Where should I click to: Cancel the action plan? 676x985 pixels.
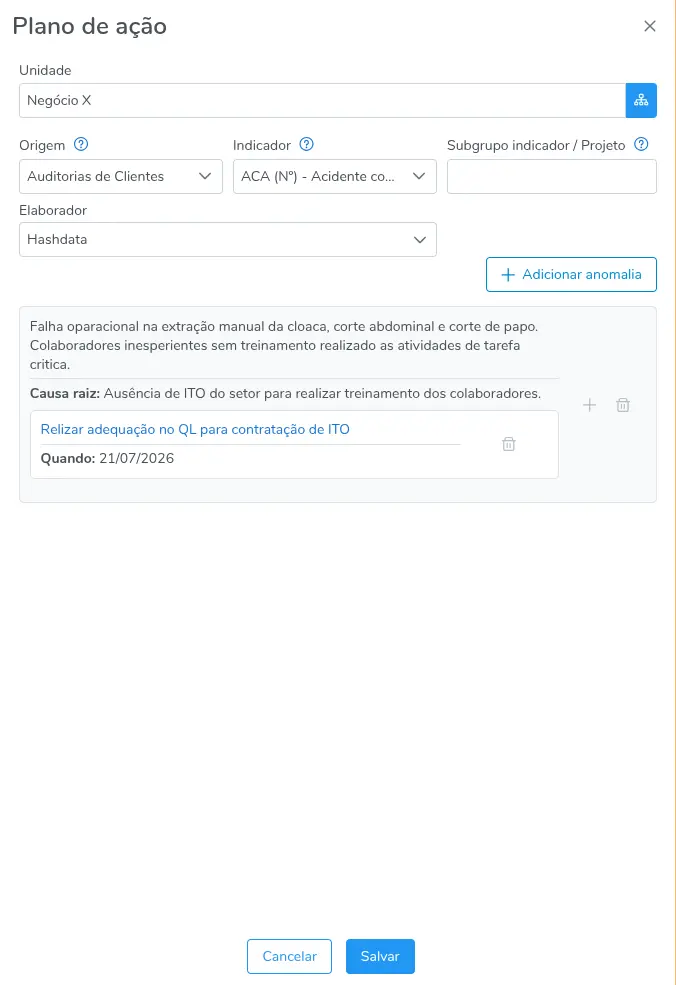click(x=289, y=956)
